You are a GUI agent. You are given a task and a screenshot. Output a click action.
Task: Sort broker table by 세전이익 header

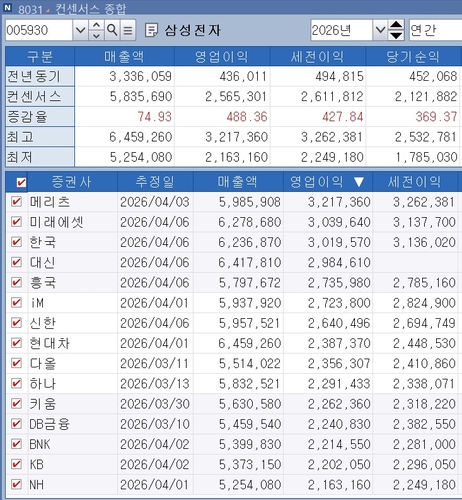pos(415,182)
